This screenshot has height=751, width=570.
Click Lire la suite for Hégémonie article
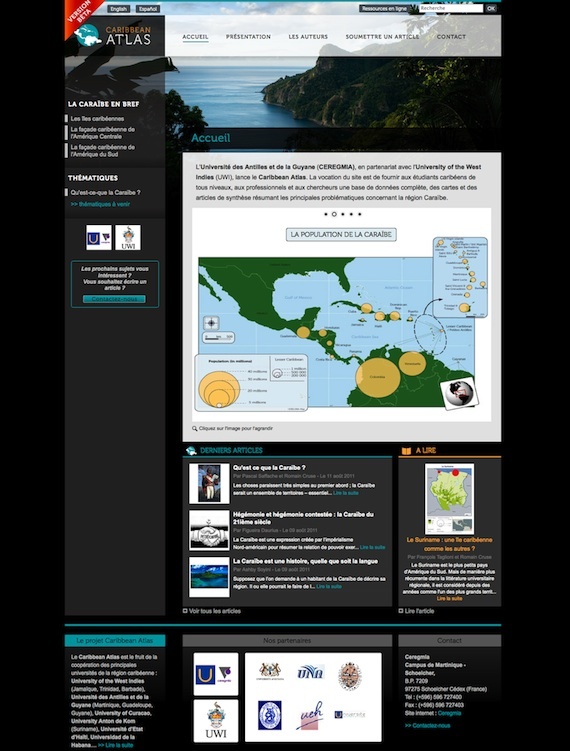(372, 547)
